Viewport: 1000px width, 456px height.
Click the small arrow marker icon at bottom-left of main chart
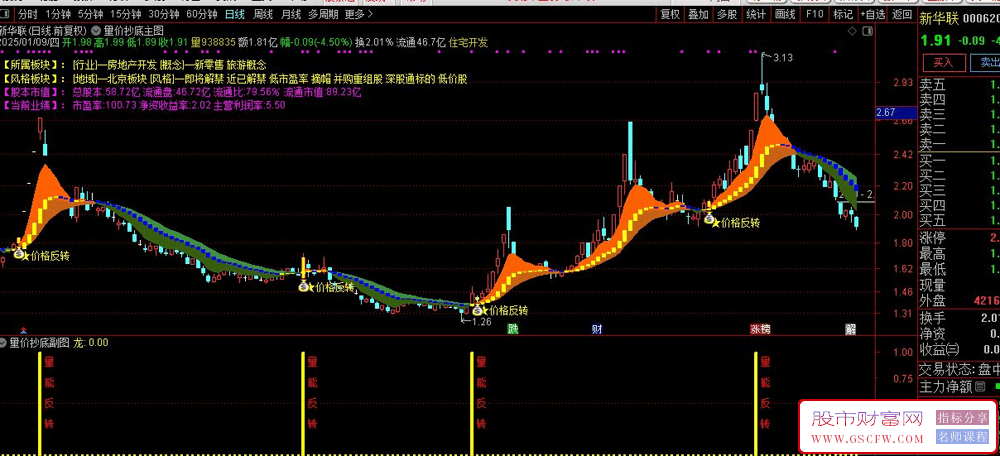pyautogui.click(x=24, y=330)
